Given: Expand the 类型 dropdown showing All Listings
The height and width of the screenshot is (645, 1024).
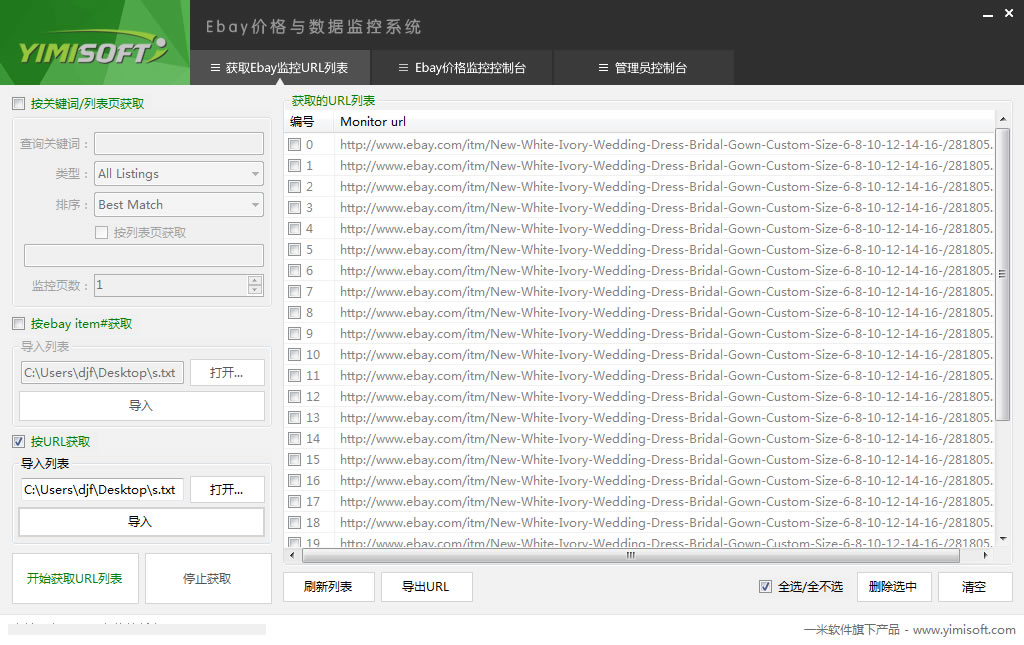Looking at the screenshot, I should point(179,174).
